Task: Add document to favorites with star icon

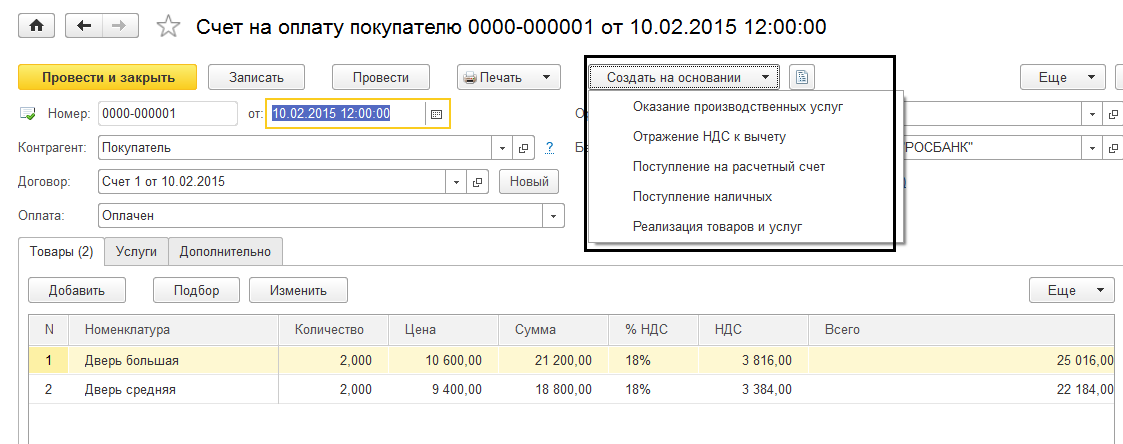Action: pos(168,27)
